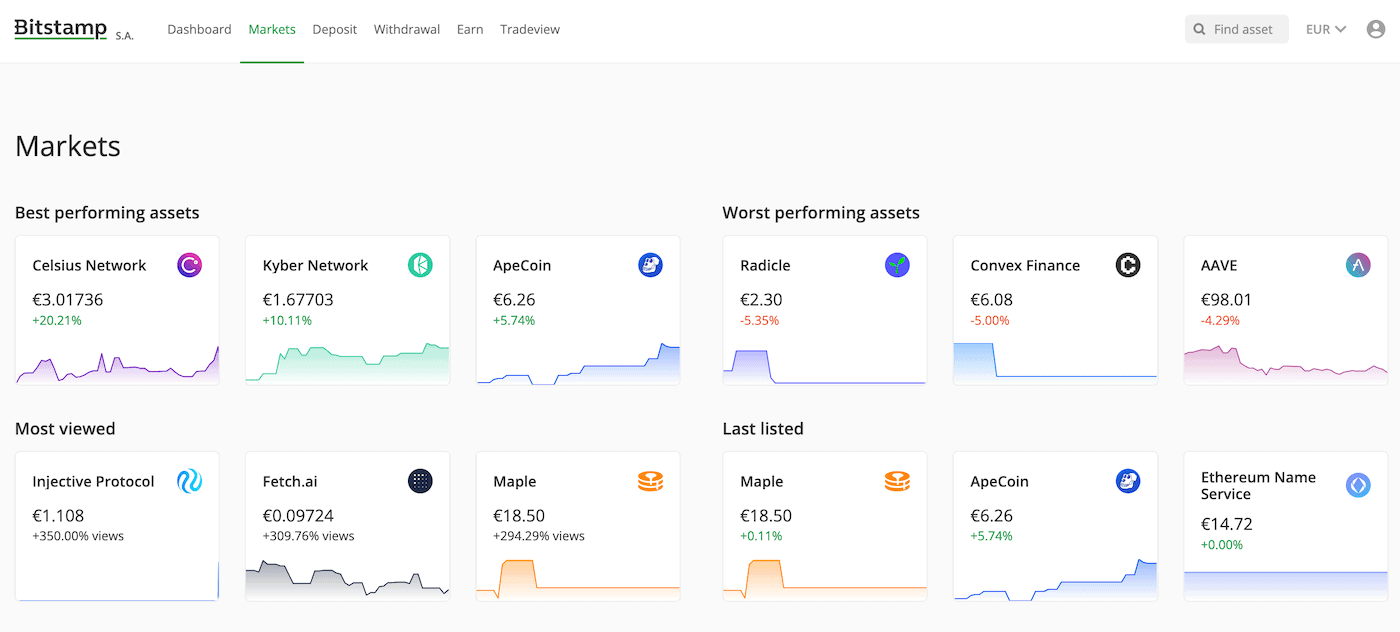Viewport: 1400px width, 632px height.
Task: Click the Convex price €6.08
Action: (x=992, y=299)
